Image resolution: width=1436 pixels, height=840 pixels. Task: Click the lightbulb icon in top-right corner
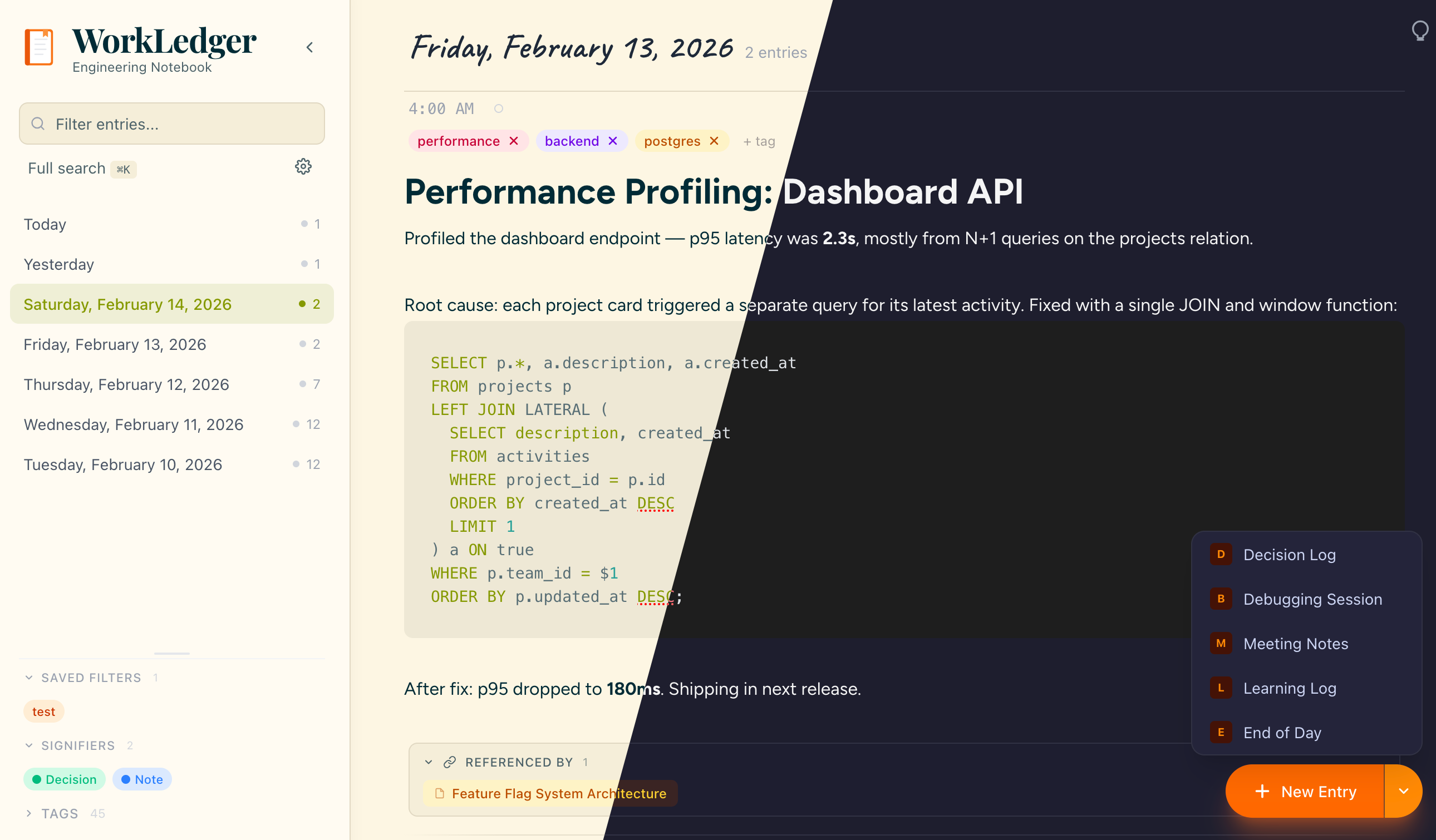point(1419,31)
